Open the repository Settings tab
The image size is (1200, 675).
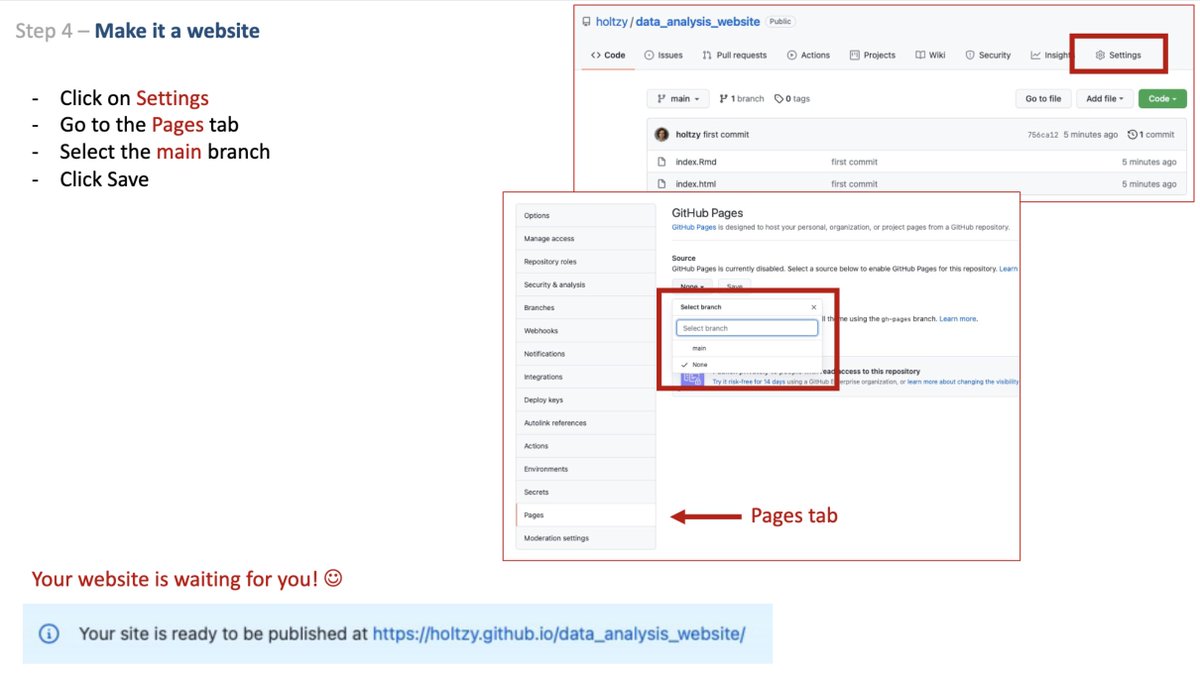coord(1118,55)
